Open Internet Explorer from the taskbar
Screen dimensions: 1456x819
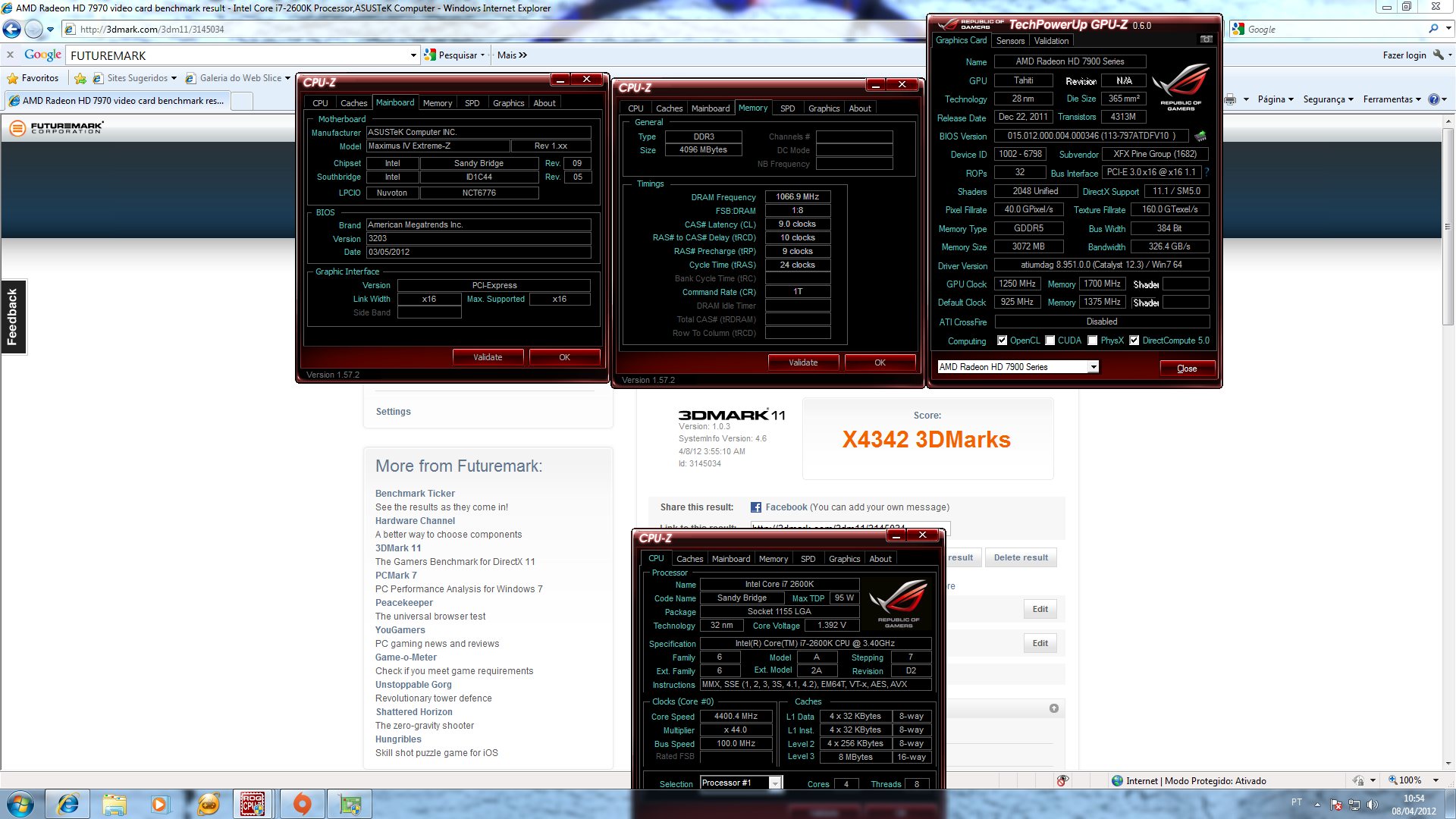click(x=68, y=804)
